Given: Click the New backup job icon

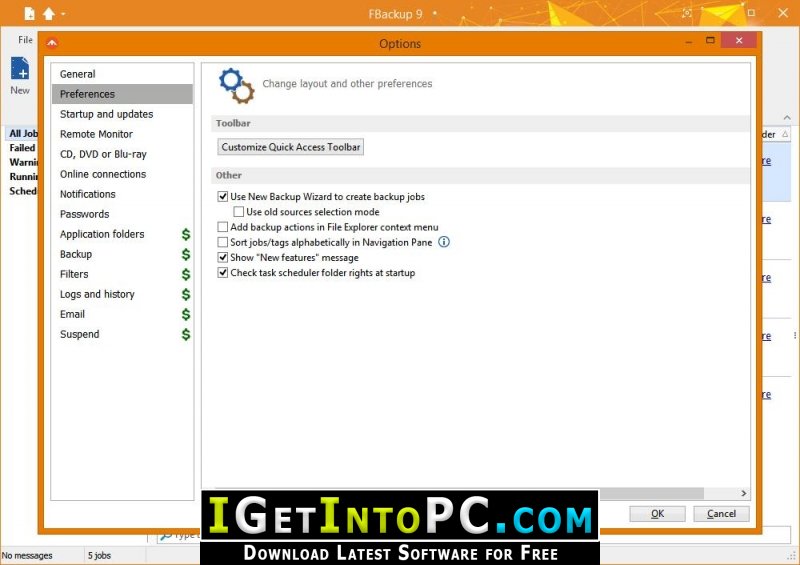Looking at the screenshot, I should (20, 68).
